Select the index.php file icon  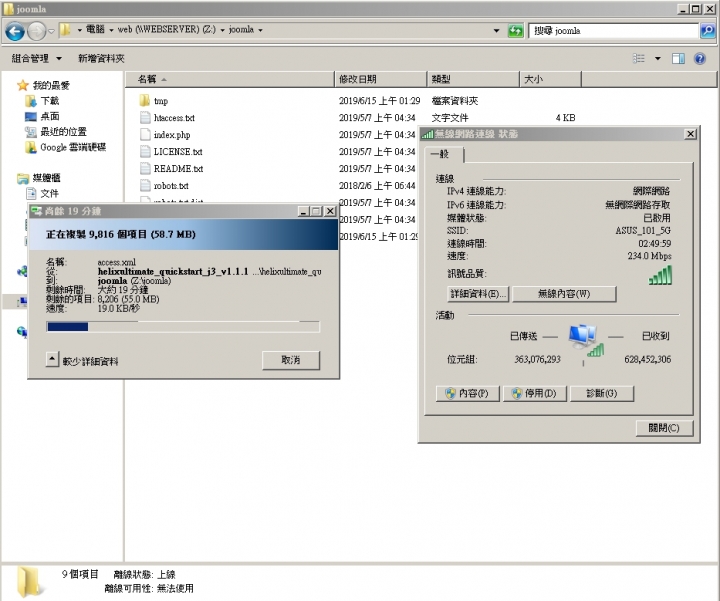pos(145,135)
